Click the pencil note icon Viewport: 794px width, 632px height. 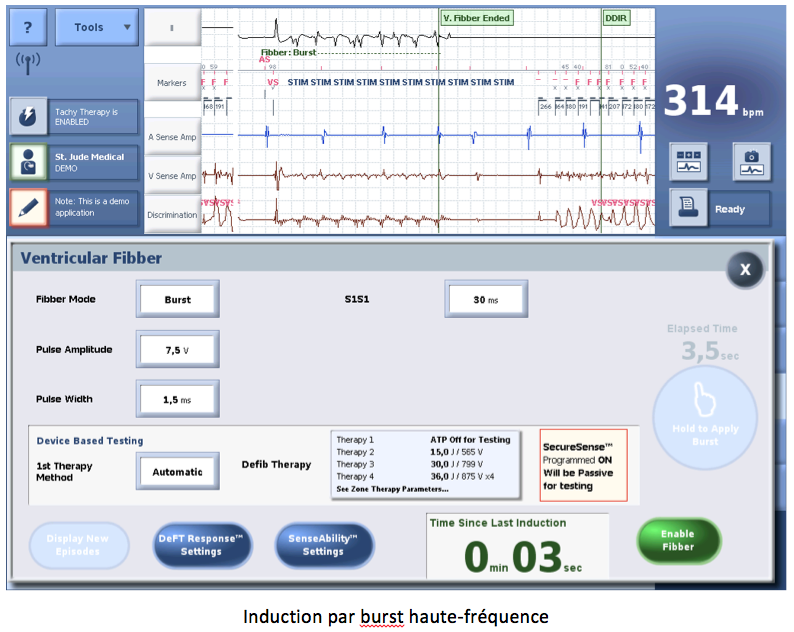click(28, 207)
